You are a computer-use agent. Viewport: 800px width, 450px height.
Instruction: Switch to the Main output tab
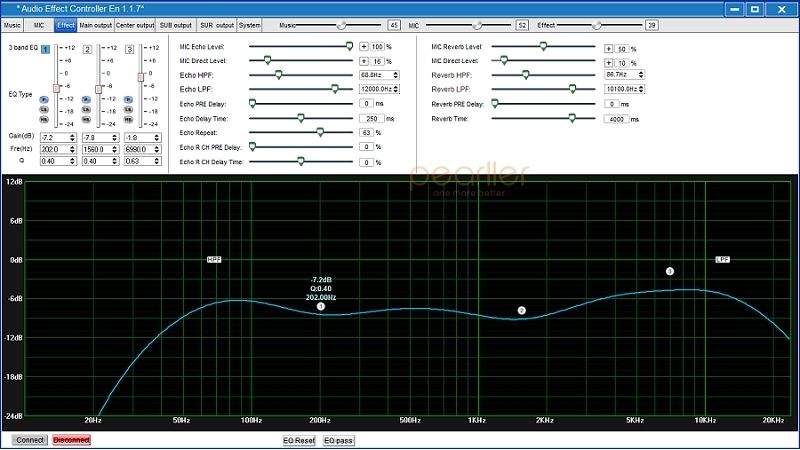tap(96, 23)
